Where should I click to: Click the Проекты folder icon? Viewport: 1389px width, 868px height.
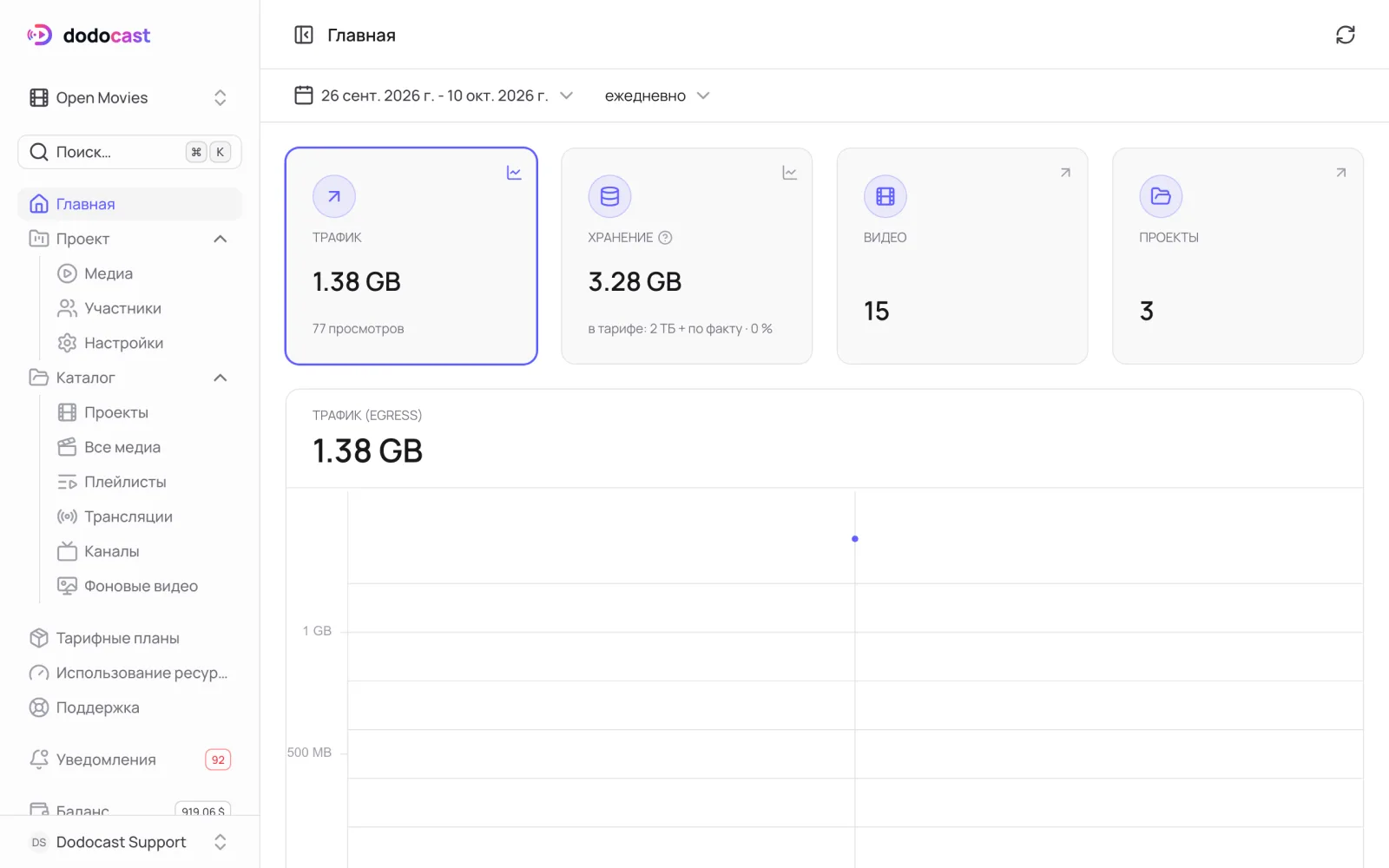click(x=1161, y=196)
